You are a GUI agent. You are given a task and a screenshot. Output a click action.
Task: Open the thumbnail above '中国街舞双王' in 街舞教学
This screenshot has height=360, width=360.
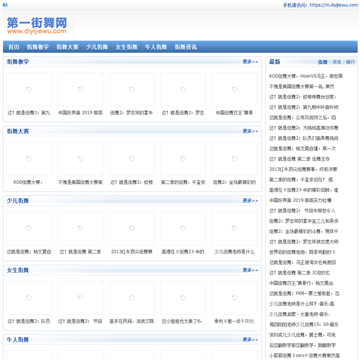234,89
